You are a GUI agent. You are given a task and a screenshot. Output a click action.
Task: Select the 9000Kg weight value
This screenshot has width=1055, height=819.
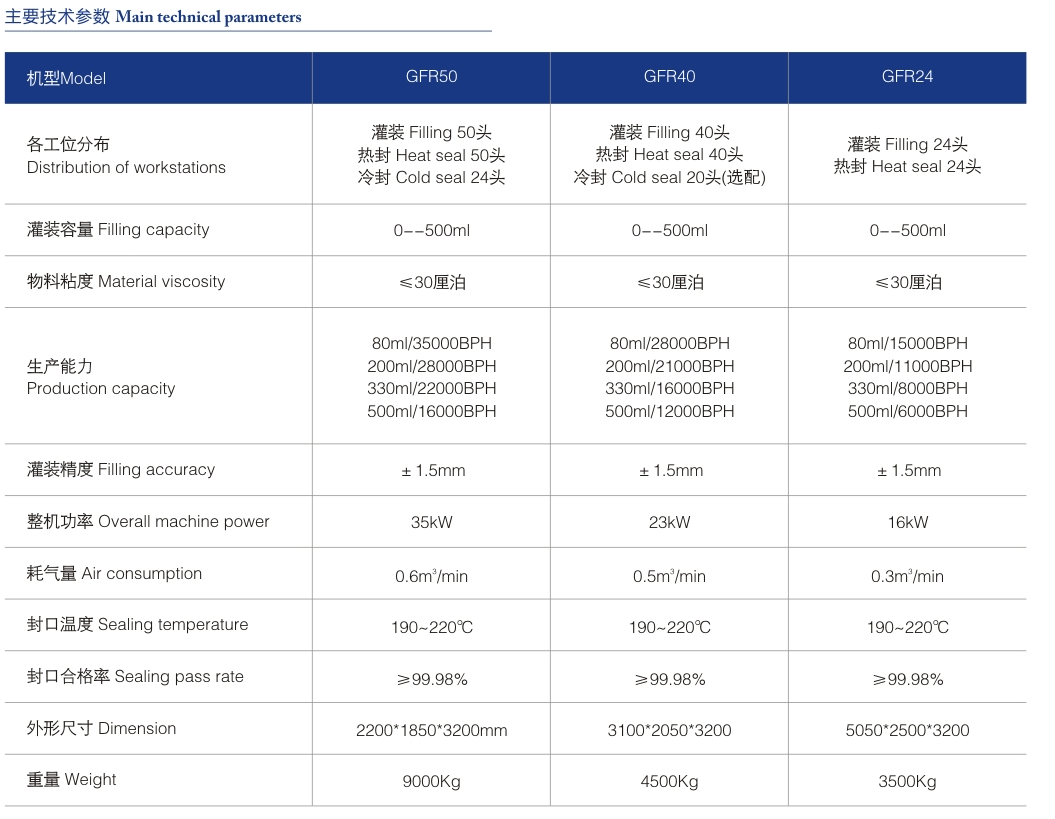point(432,782)
